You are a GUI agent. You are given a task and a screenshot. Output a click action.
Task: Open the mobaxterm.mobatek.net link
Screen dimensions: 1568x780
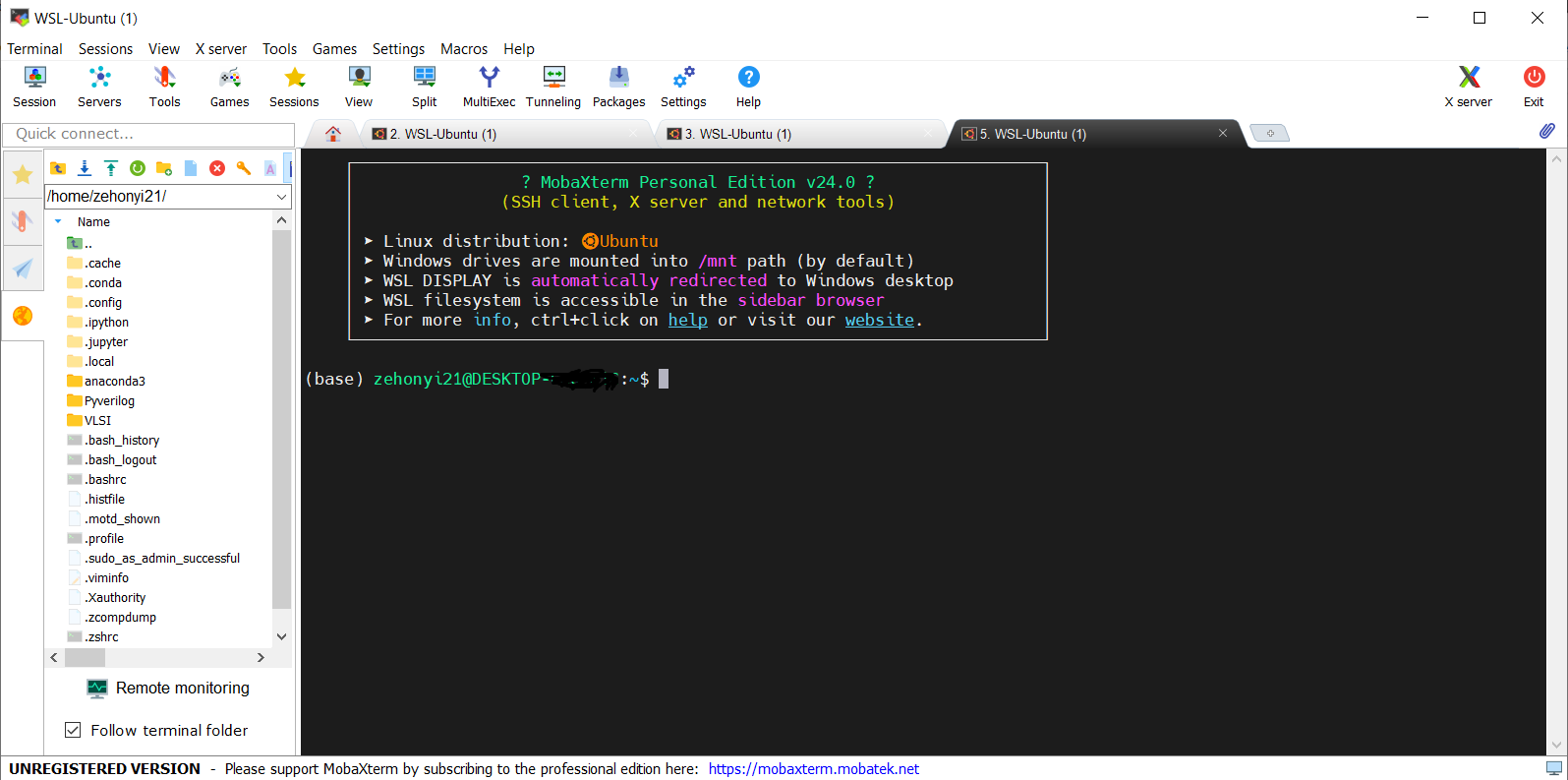coord(814,769)
